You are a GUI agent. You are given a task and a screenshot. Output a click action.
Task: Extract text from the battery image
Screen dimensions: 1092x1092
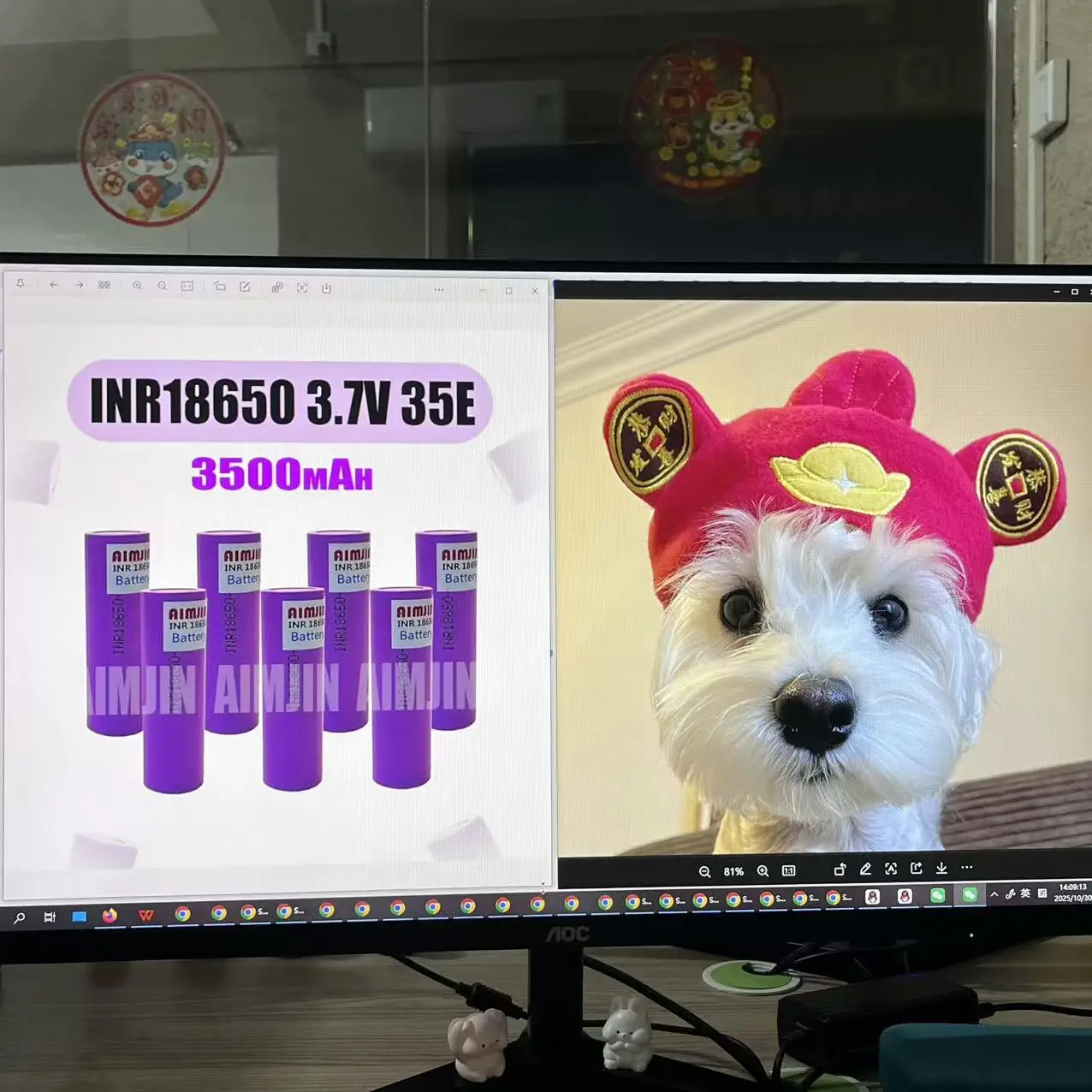pos(302,288)
